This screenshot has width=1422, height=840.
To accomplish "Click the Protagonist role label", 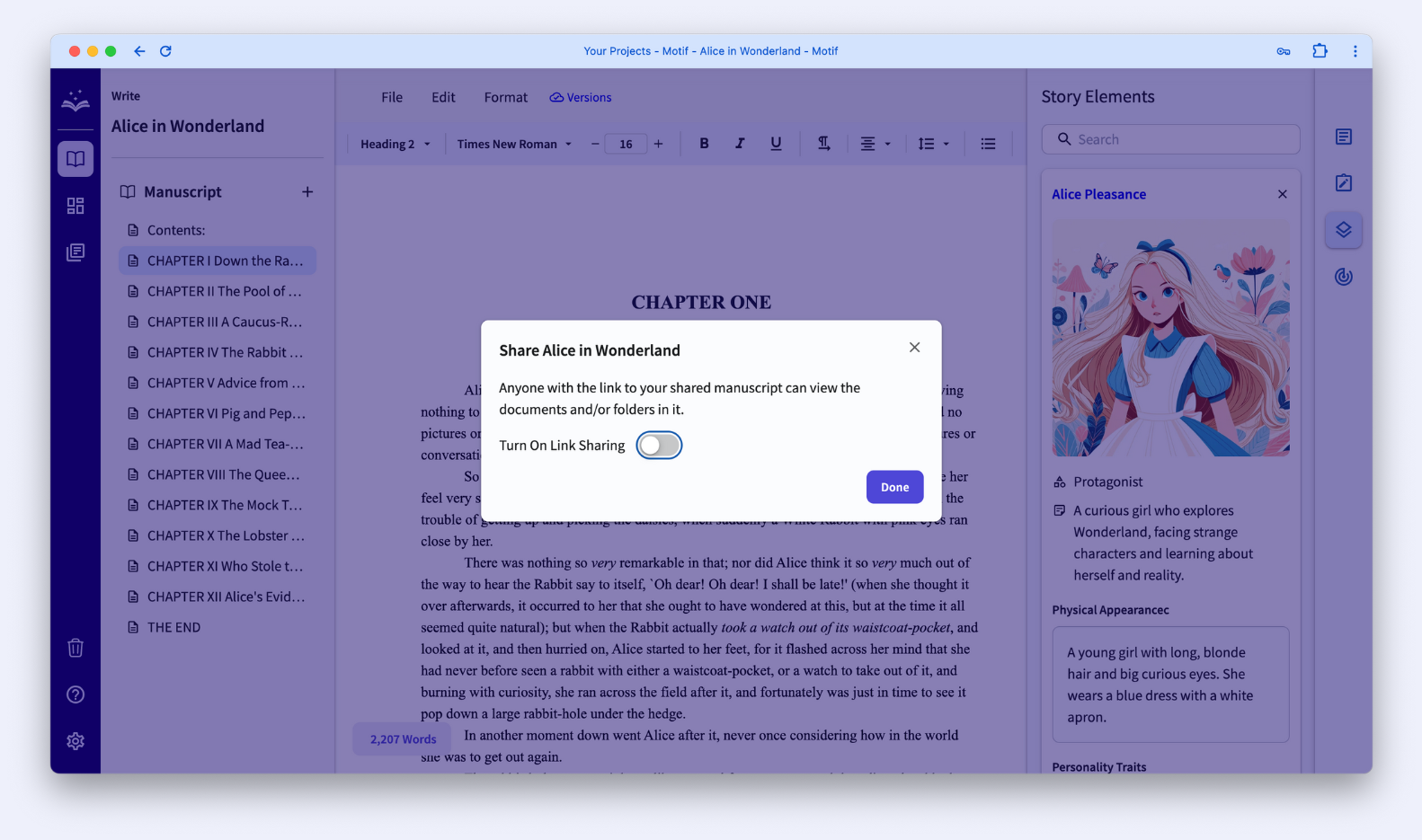I will click(1107, 482).
